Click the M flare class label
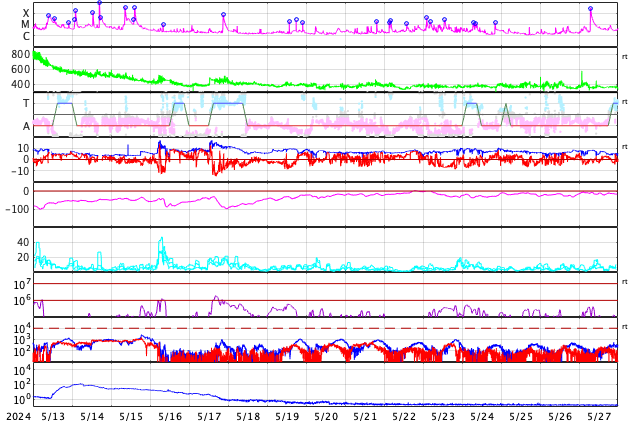 [25, 25]
